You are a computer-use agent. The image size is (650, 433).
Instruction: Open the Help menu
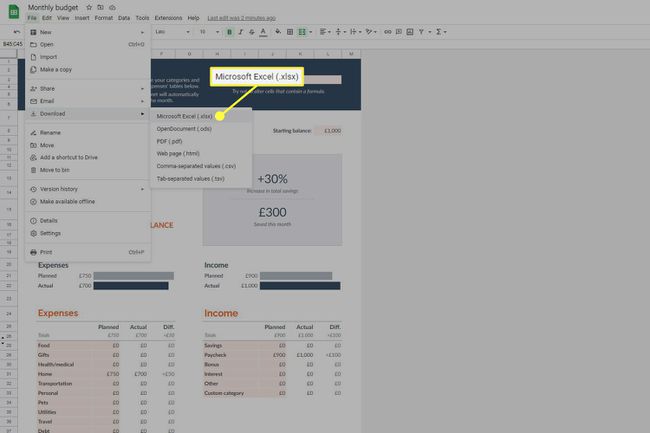click(193, 18)
